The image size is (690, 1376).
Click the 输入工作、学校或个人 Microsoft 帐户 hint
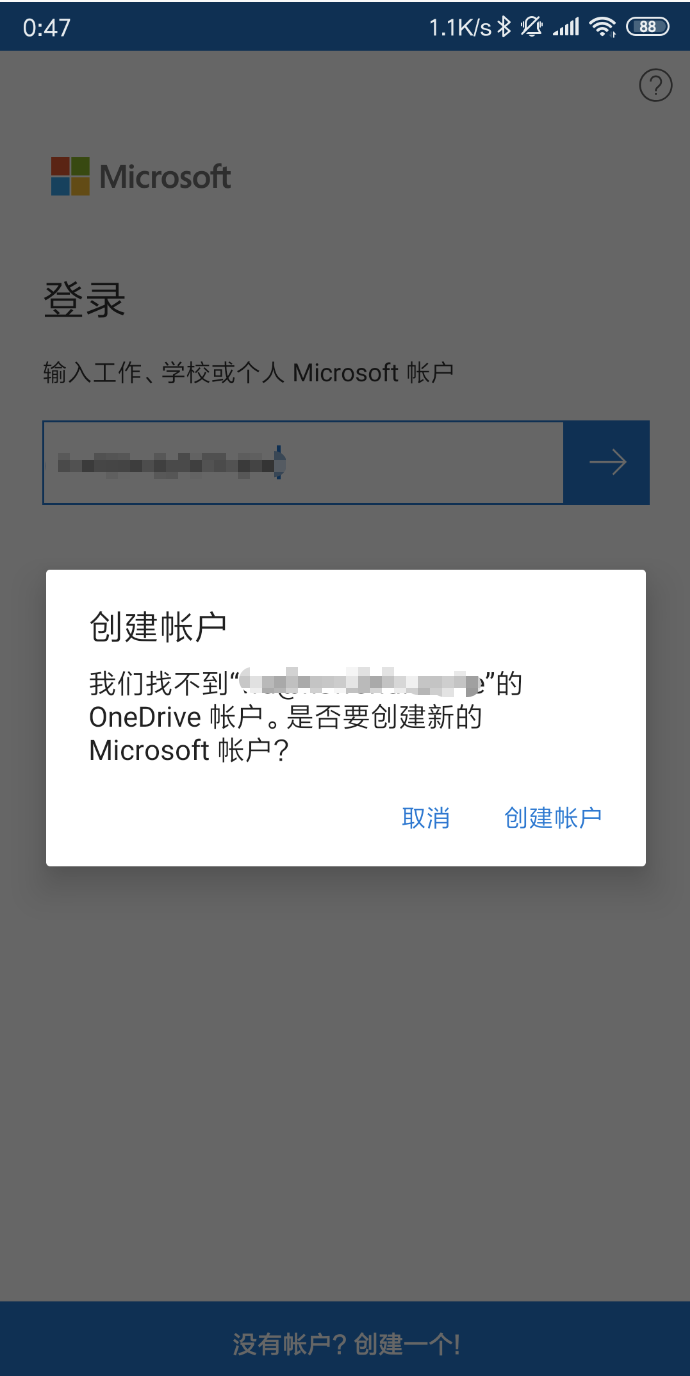tap(248, 373)
